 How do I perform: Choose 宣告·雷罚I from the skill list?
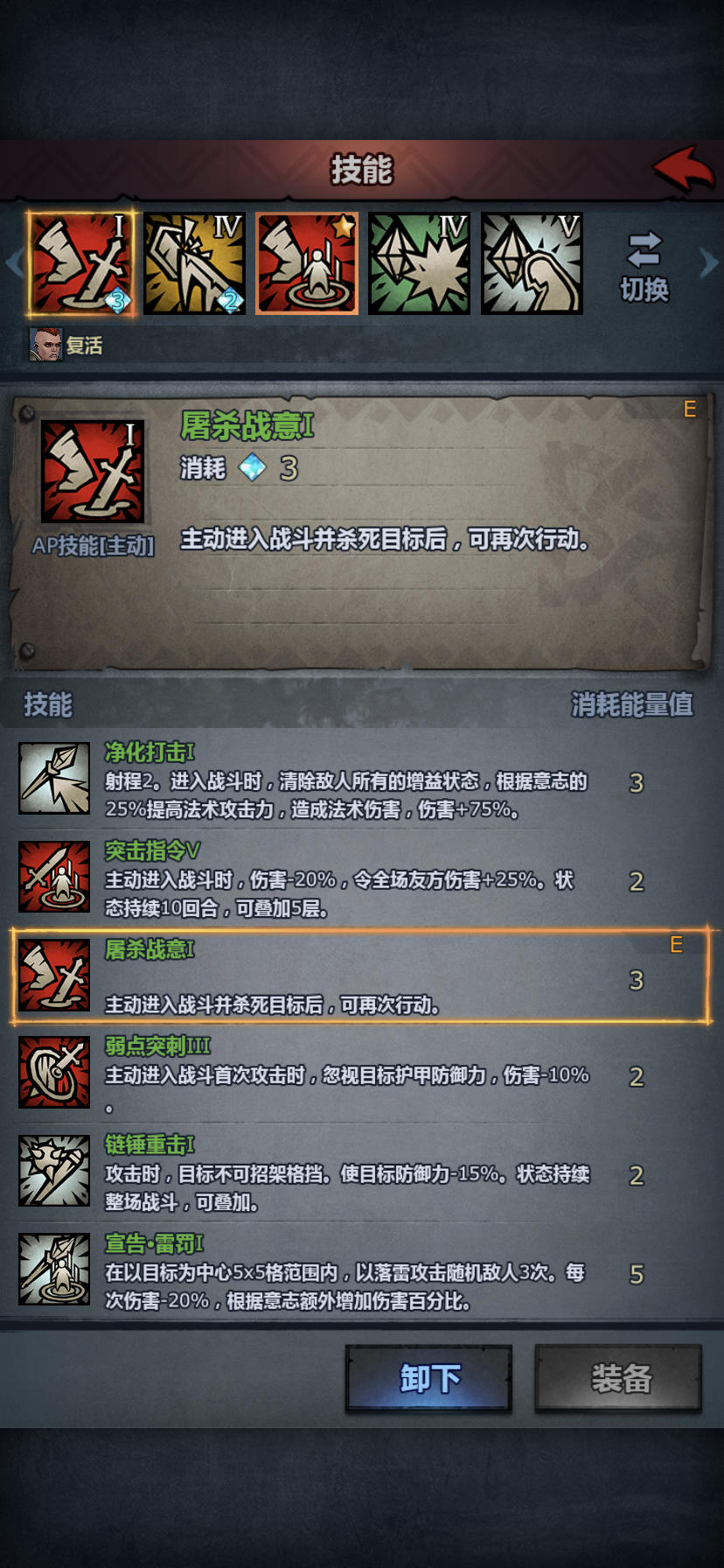pyautogui.click(x=362, y=1271)
